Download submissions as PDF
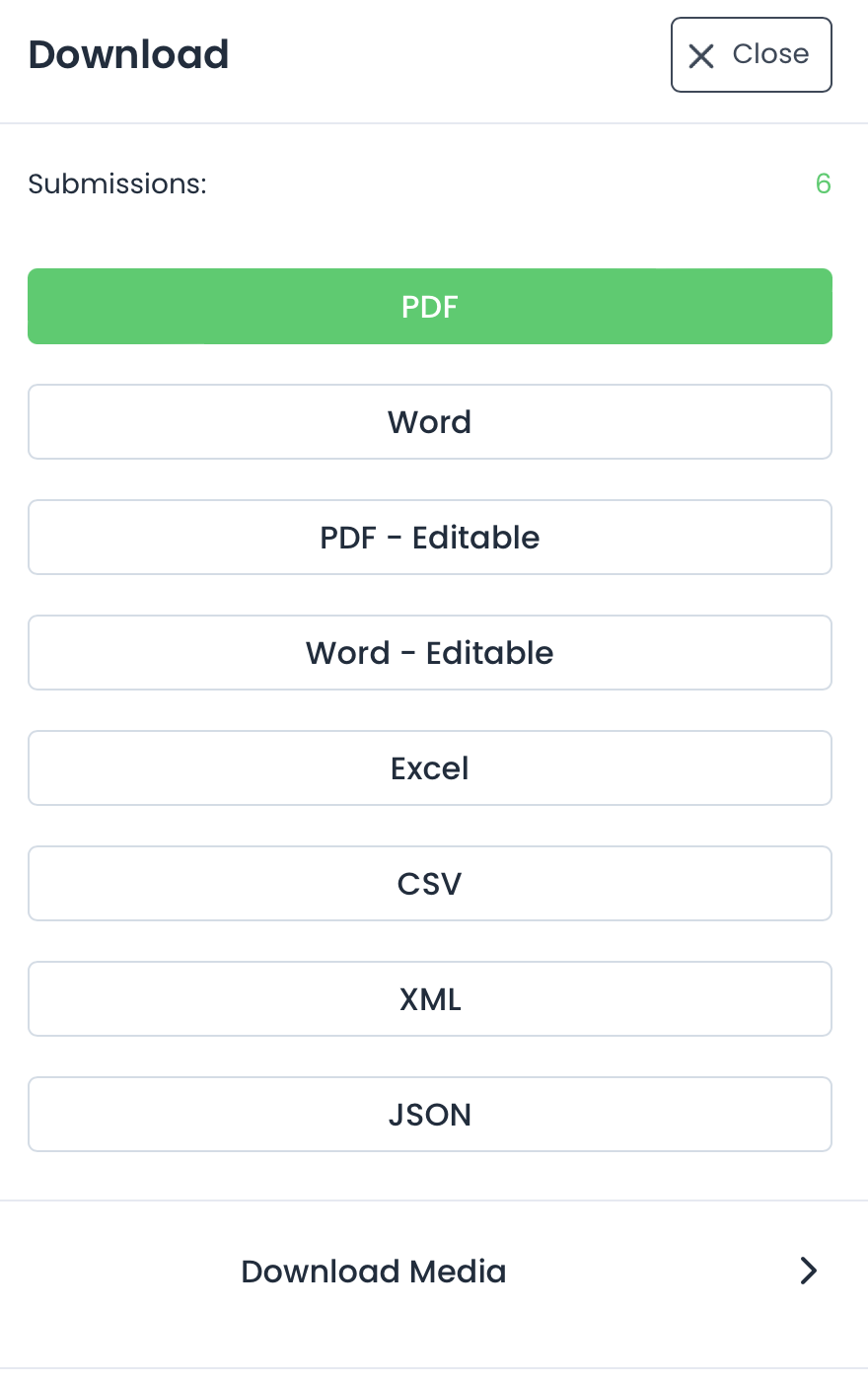The image size is (868, 1383). point(430,307)
